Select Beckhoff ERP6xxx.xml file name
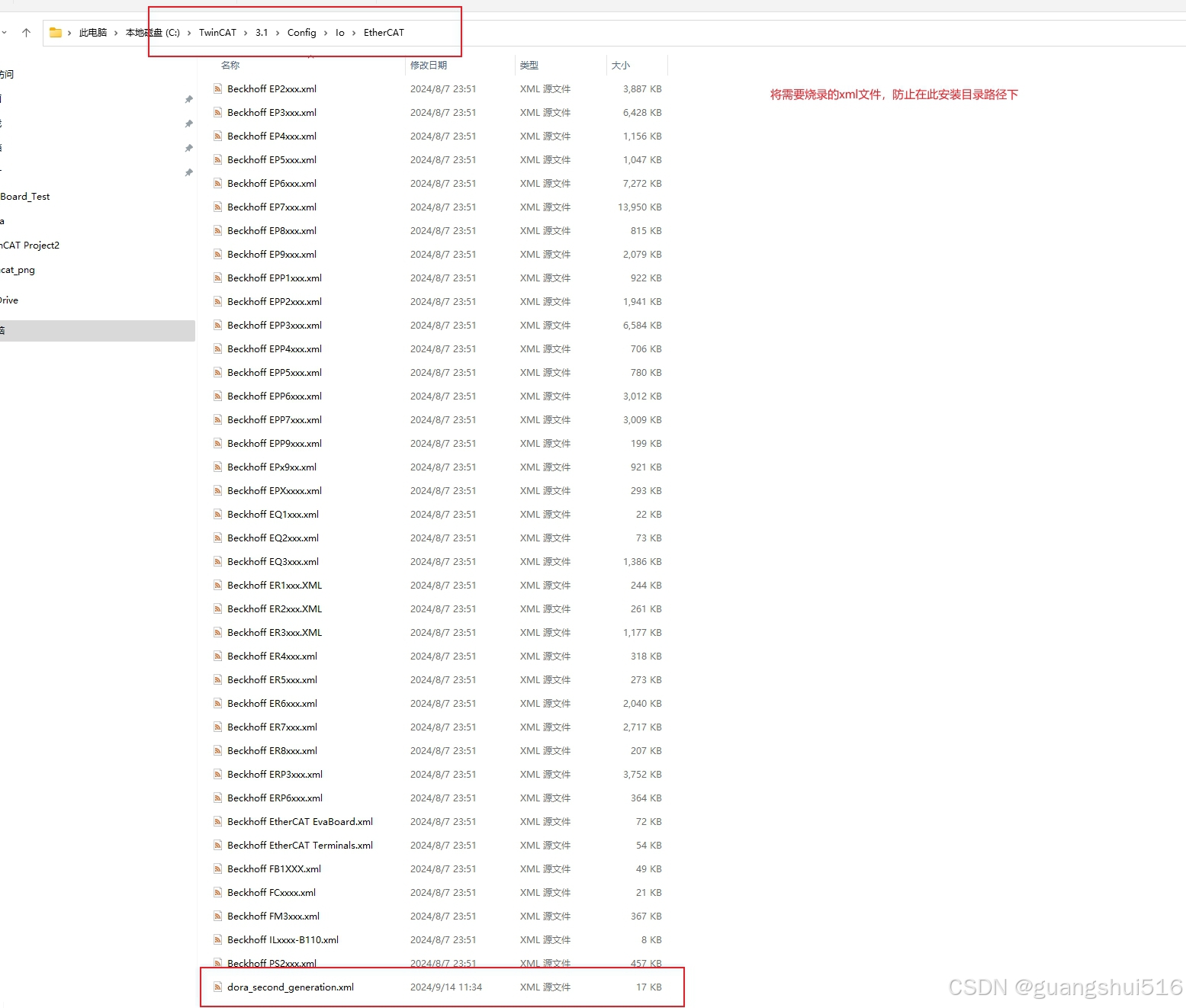 275,798
